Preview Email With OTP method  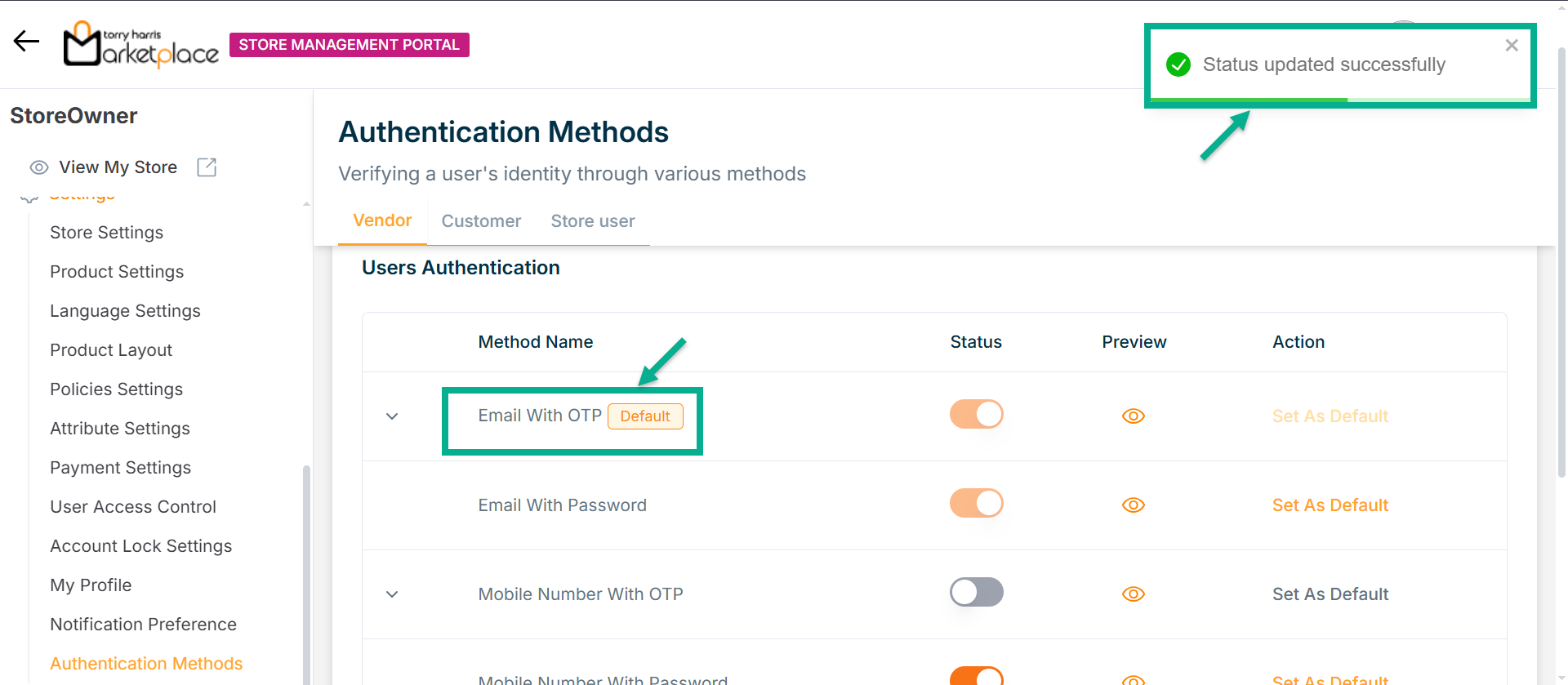point(1133,416)
